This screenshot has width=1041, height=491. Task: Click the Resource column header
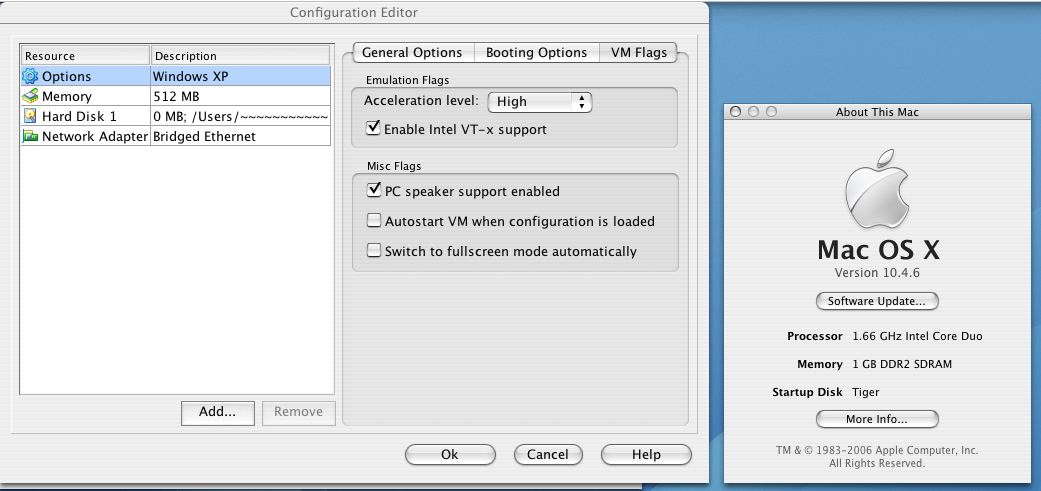pyautogui.click(x=85, y=56)
